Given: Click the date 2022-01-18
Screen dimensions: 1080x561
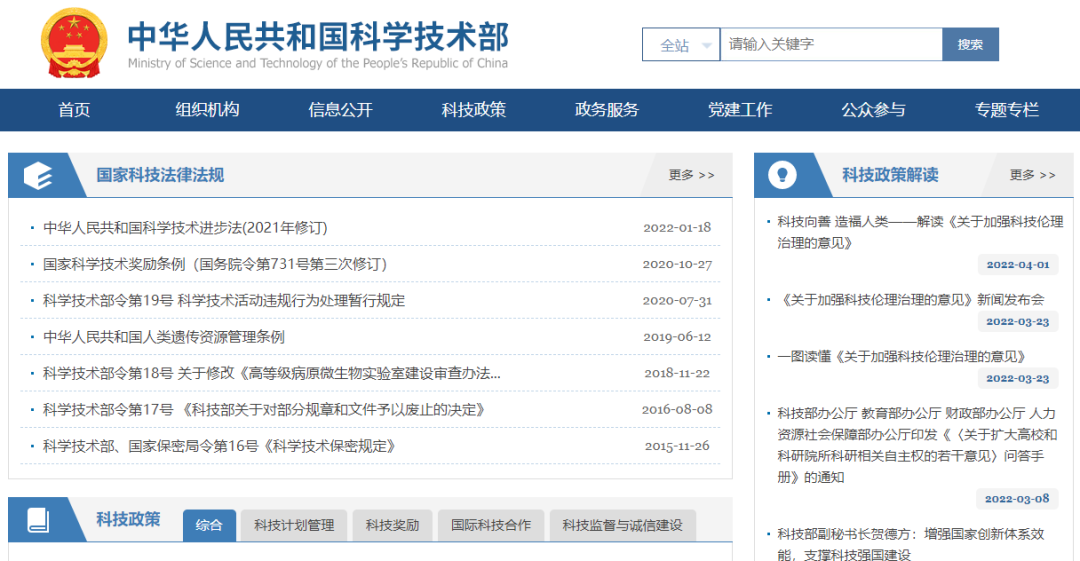Looking at the screenshot, I should click(677, 227).
